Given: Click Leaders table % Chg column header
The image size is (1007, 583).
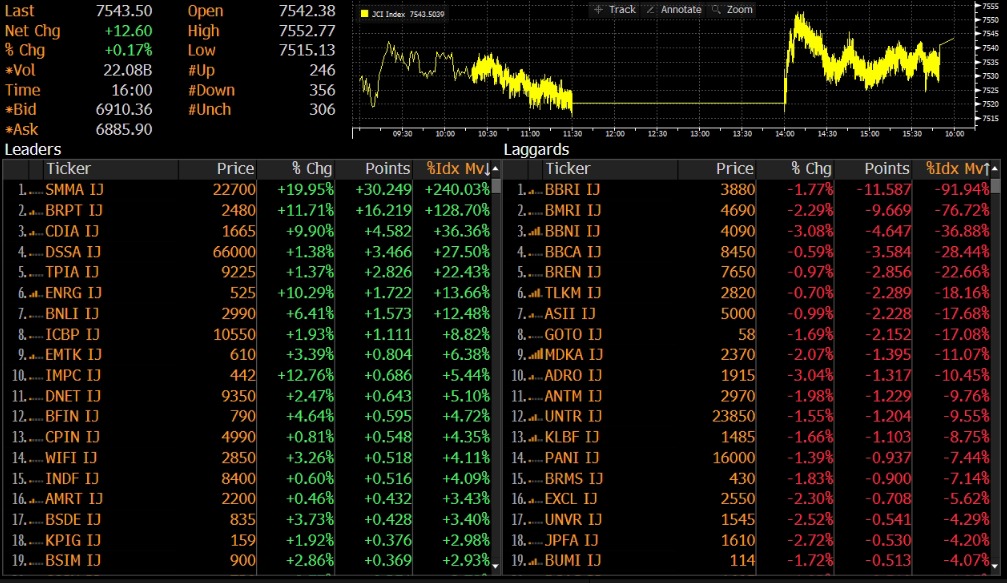Looking at the screenshot, I should (311, 169).
